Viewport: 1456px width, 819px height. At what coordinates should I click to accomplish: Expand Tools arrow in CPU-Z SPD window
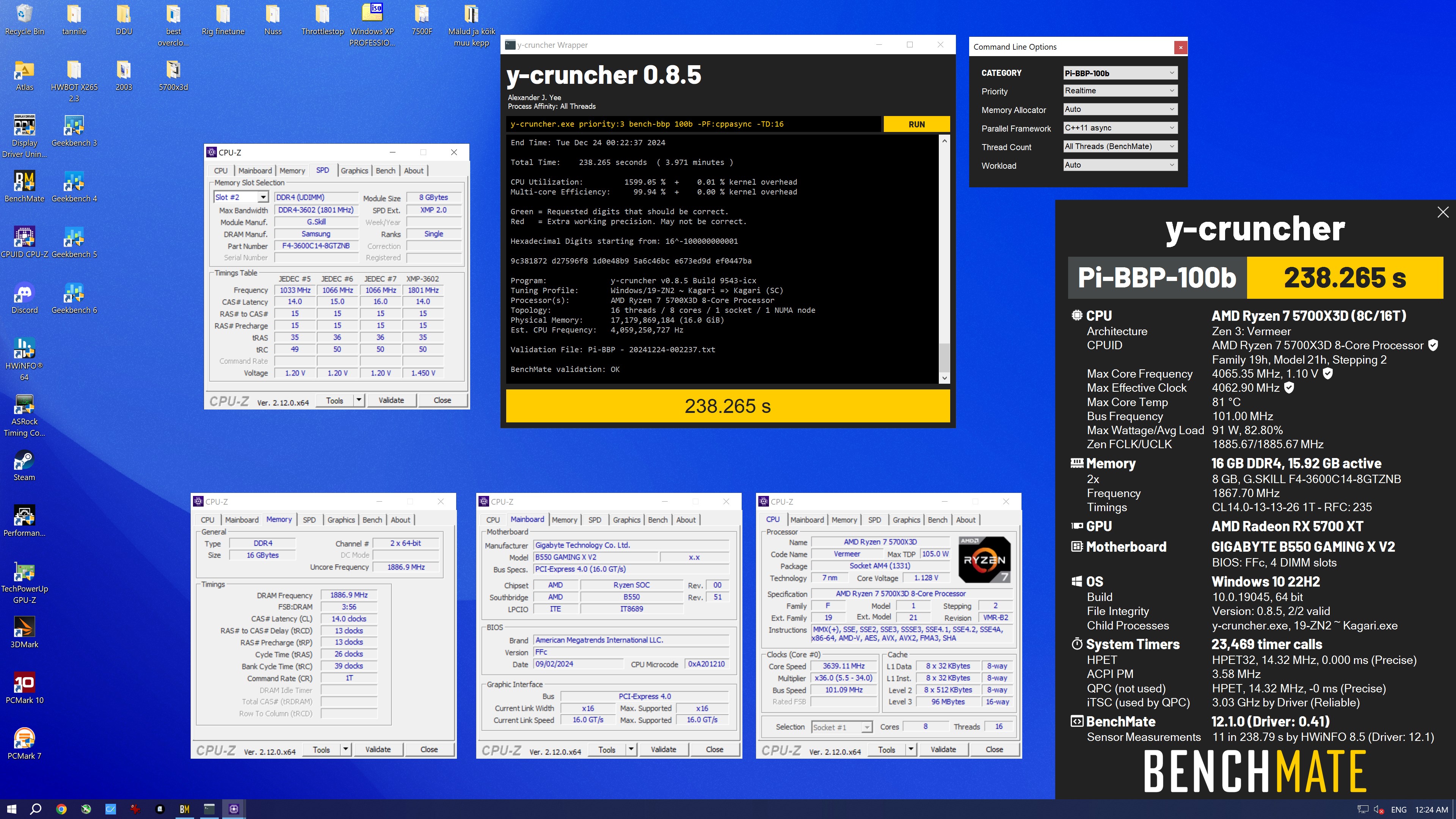point(358,400)
